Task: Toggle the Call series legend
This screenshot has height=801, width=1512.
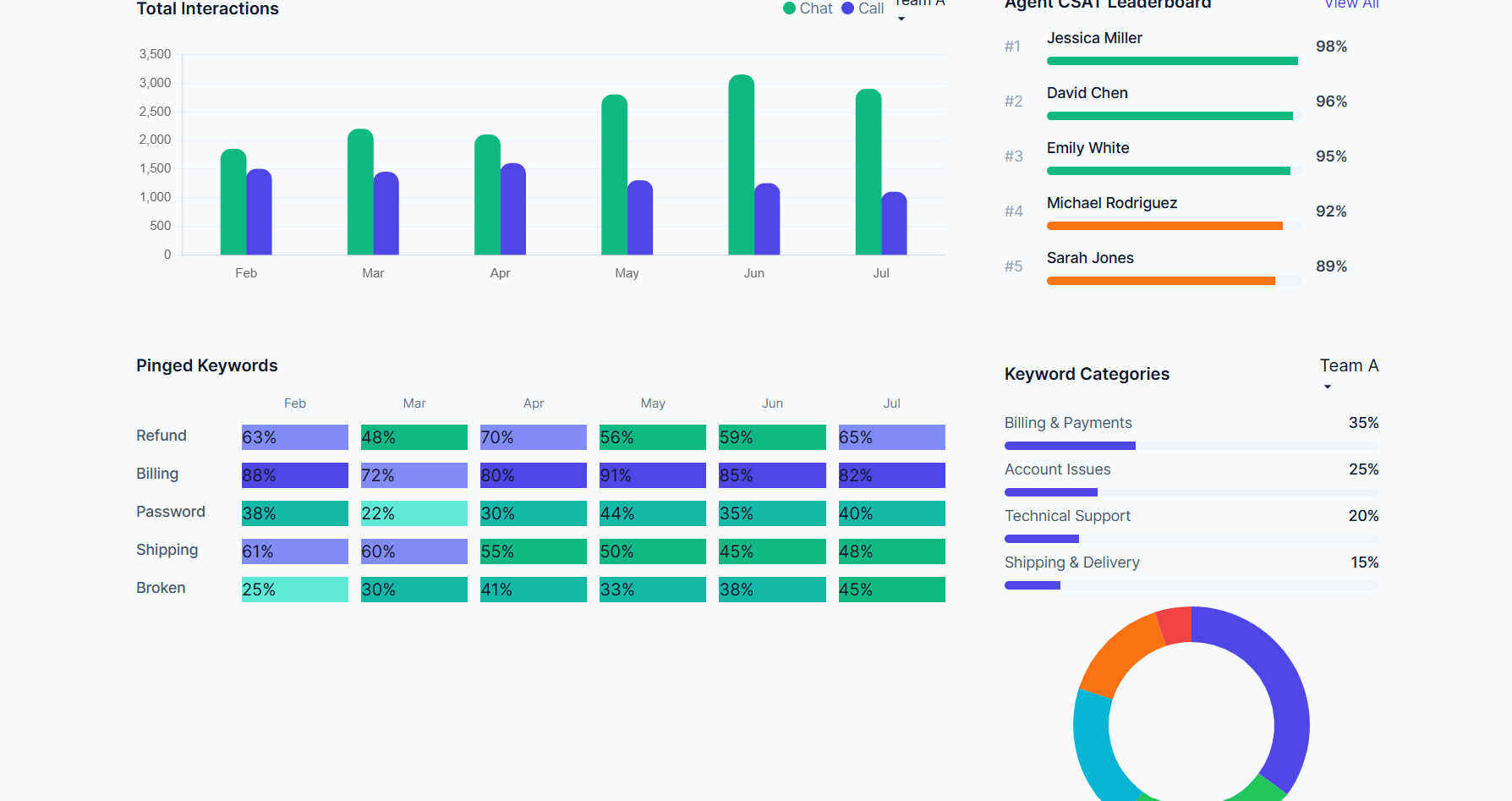Action: point(863,8)
